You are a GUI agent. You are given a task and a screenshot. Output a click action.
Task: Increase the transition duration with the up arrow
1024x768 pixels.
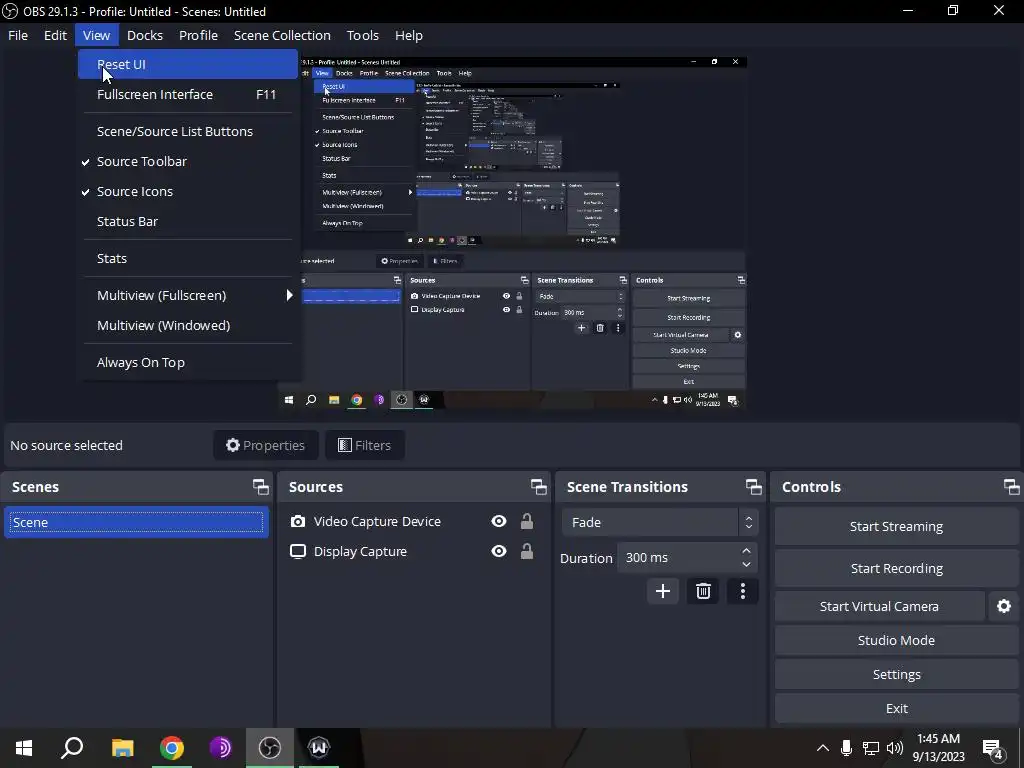746,551
